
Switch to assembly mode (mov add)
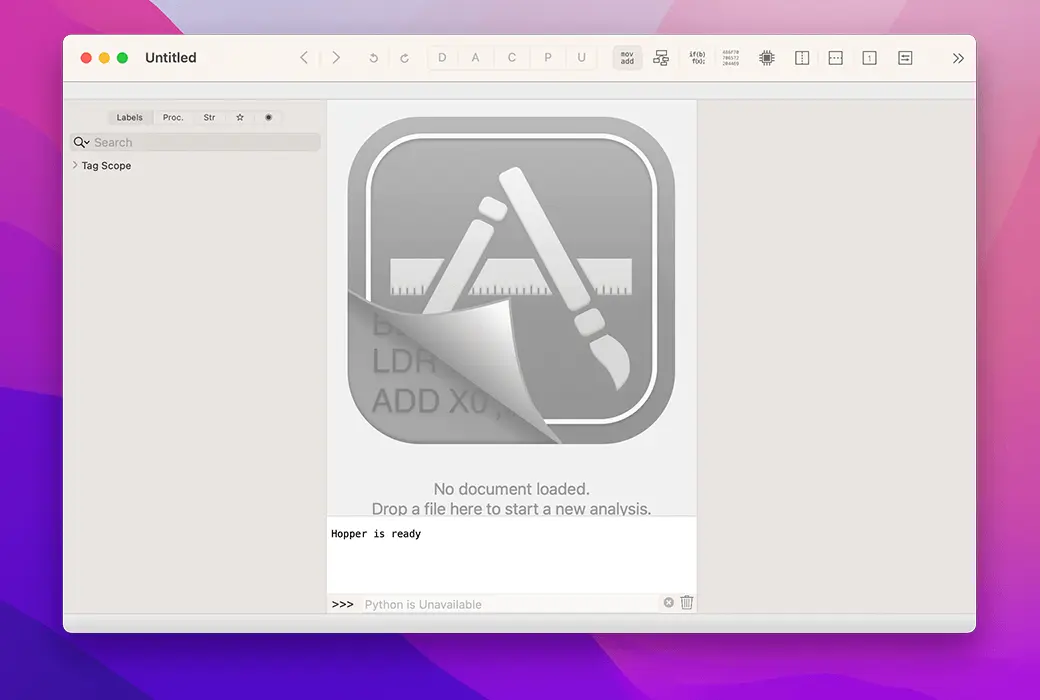point(627,58)
